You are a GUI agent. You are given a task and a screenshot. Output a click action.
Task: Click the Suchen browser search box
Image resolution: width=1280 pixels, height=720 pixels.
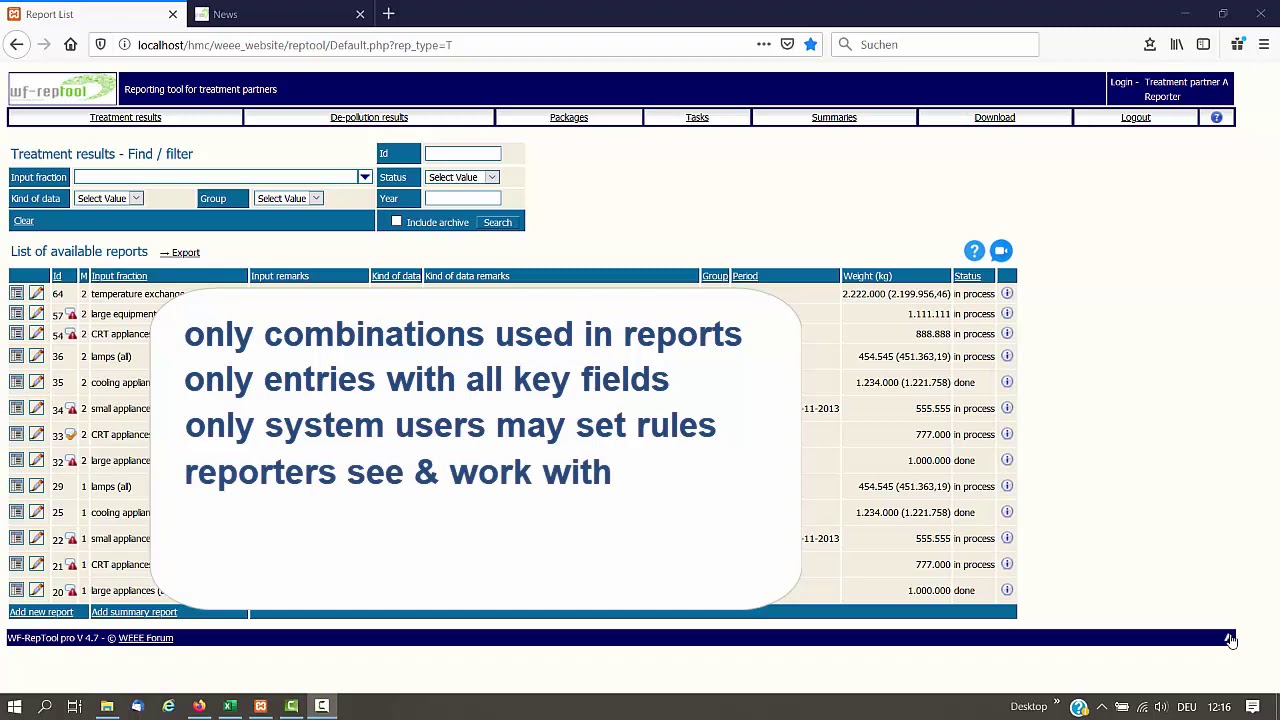pyautogui.click(x=935, y=44)
